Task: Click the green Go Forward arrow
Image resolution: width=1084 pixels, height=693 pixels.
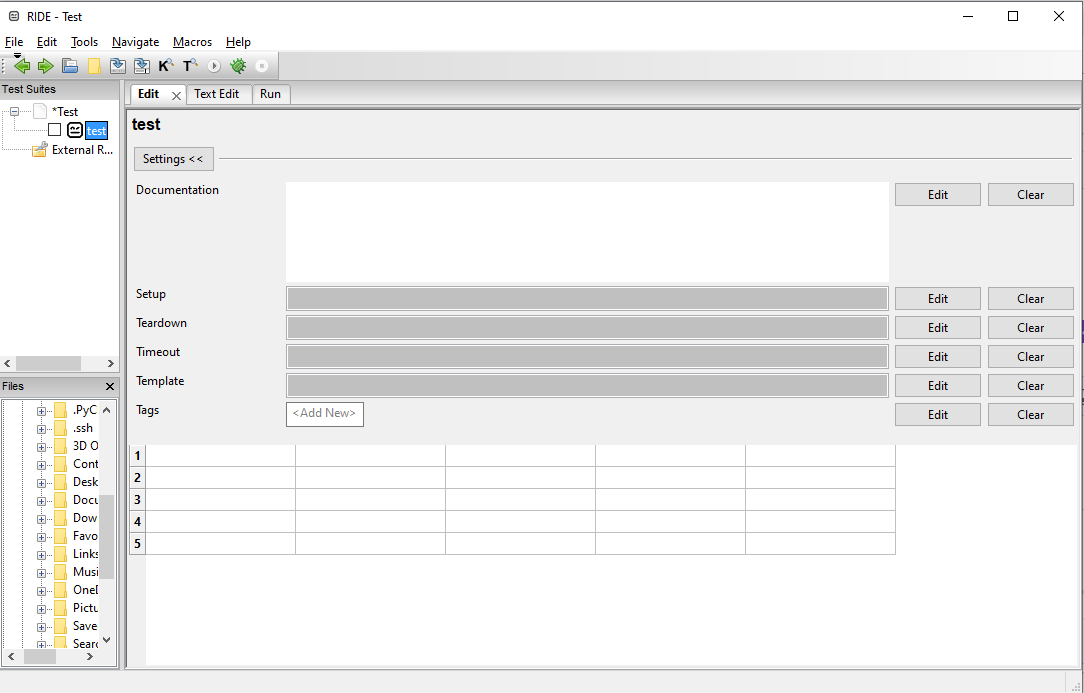Action: click(x=46, y=66)
